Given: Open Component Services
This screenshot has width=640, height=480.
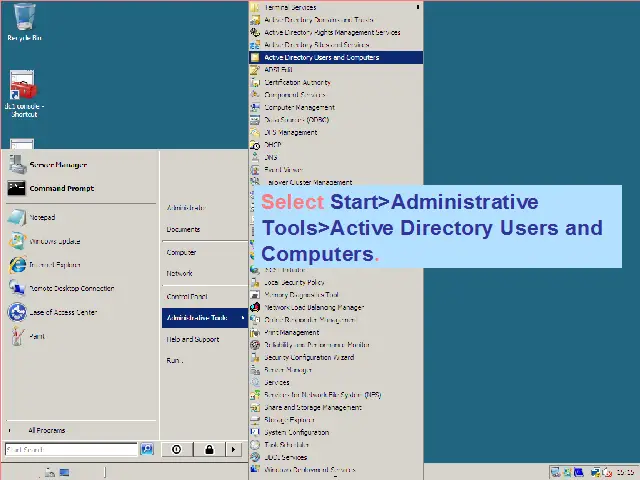Looking at the screenshot, I should pos(336,95).
